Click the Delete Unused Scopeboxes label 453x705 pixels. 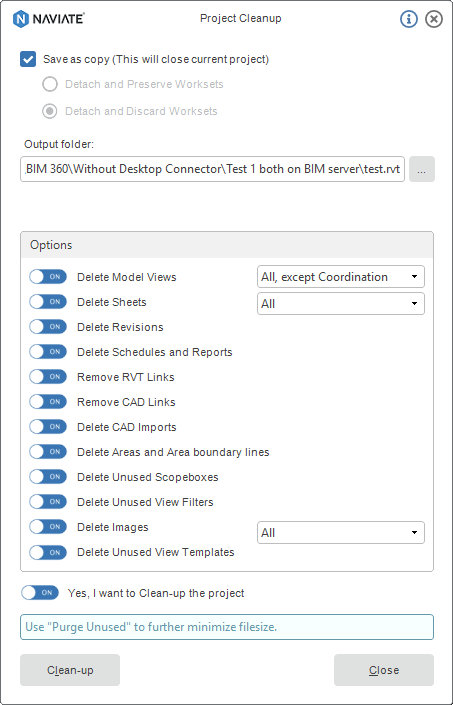pyautogui.click(x=148, y=477)
